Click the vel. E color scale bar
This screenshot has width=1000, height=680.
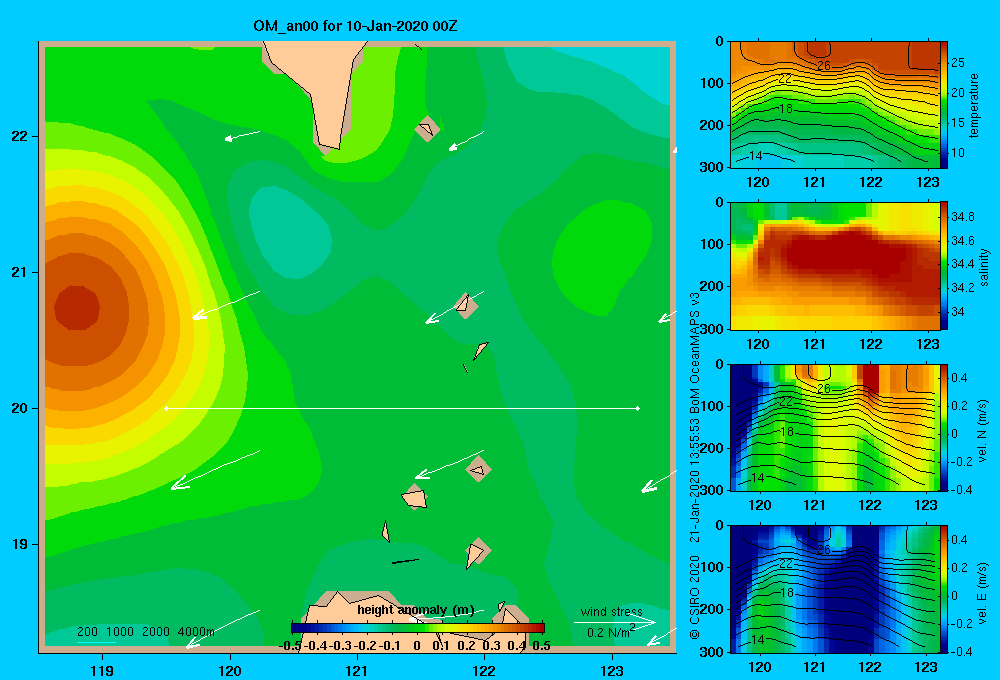click(944, 589)
